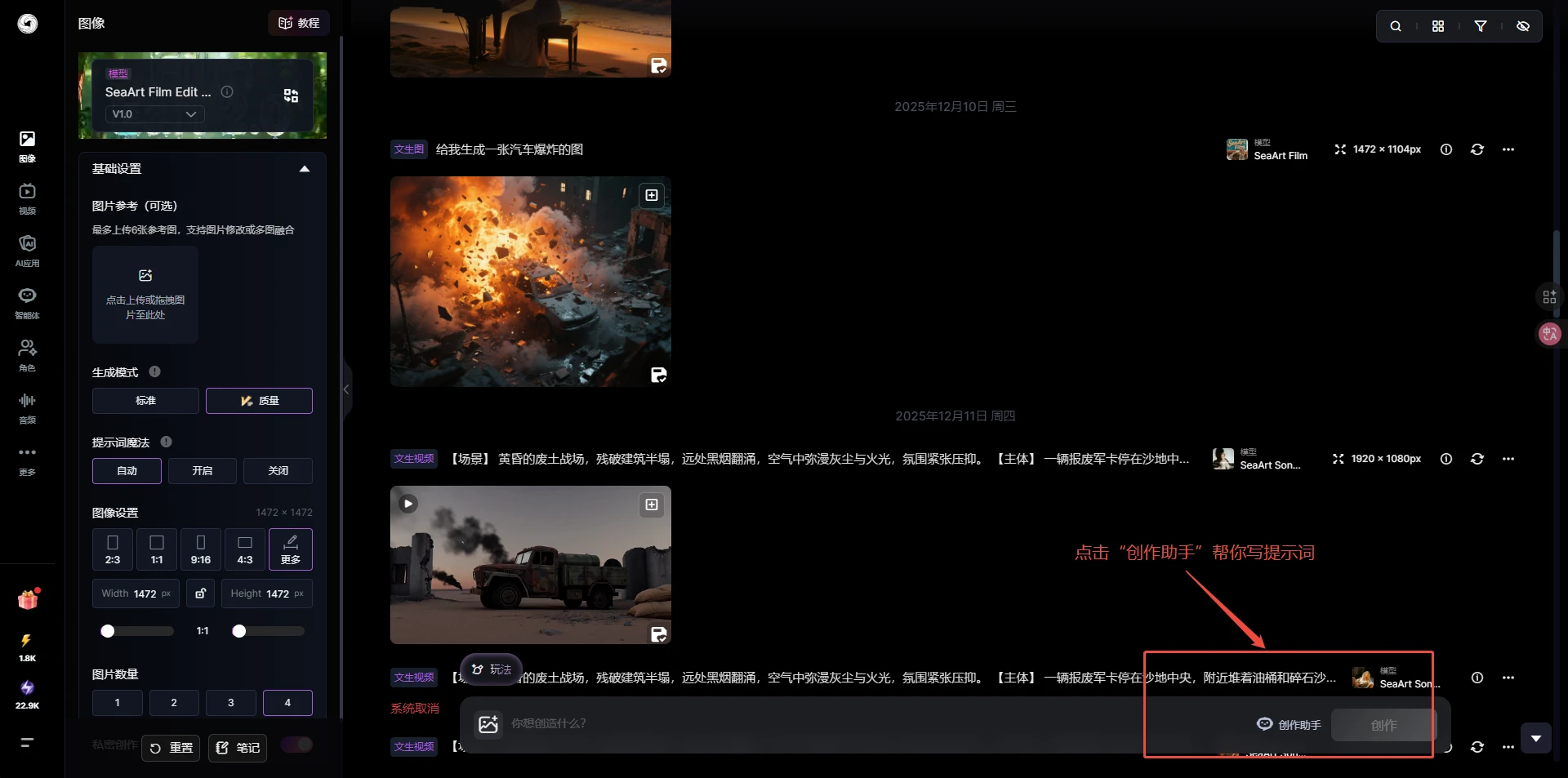The width and height of the screenshot is (1568, 778).
Task: Open the Audio section in sidebar
Action: [x=27, y=407]
